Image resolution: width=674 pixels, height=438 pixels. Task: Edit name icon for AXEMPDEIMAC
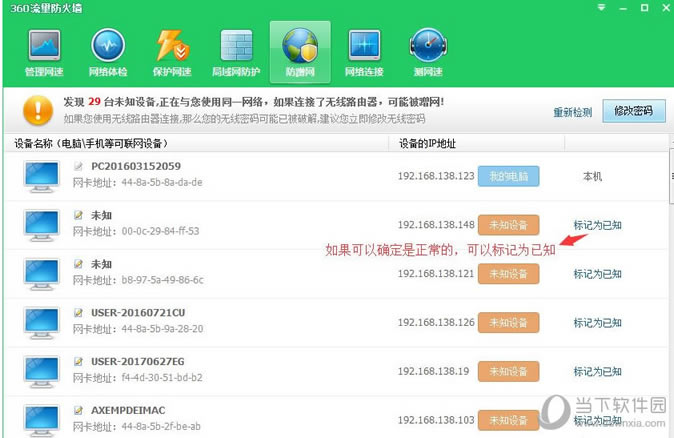coord(78,410)
